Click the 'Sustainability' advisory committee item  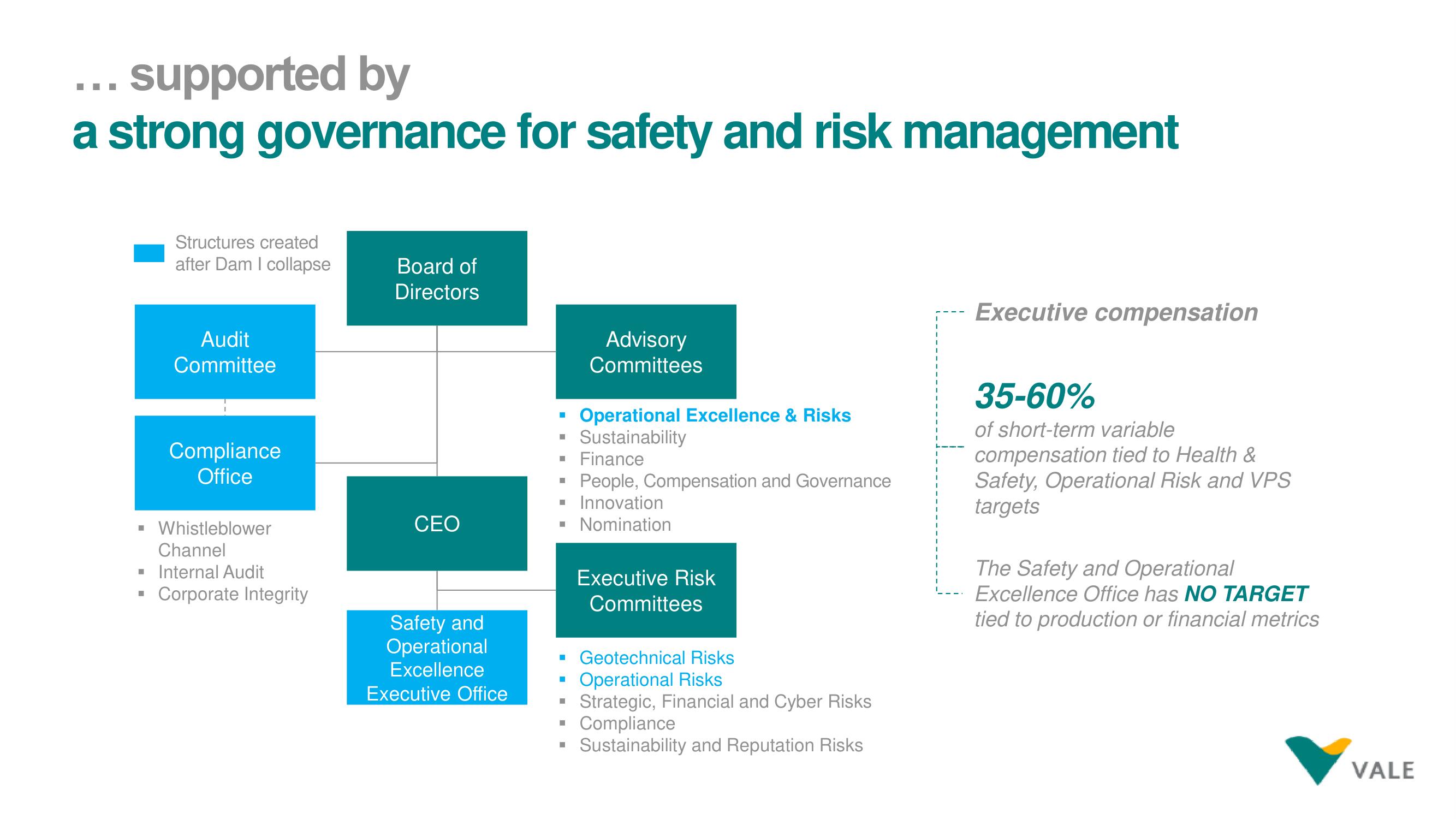[633, 437]
